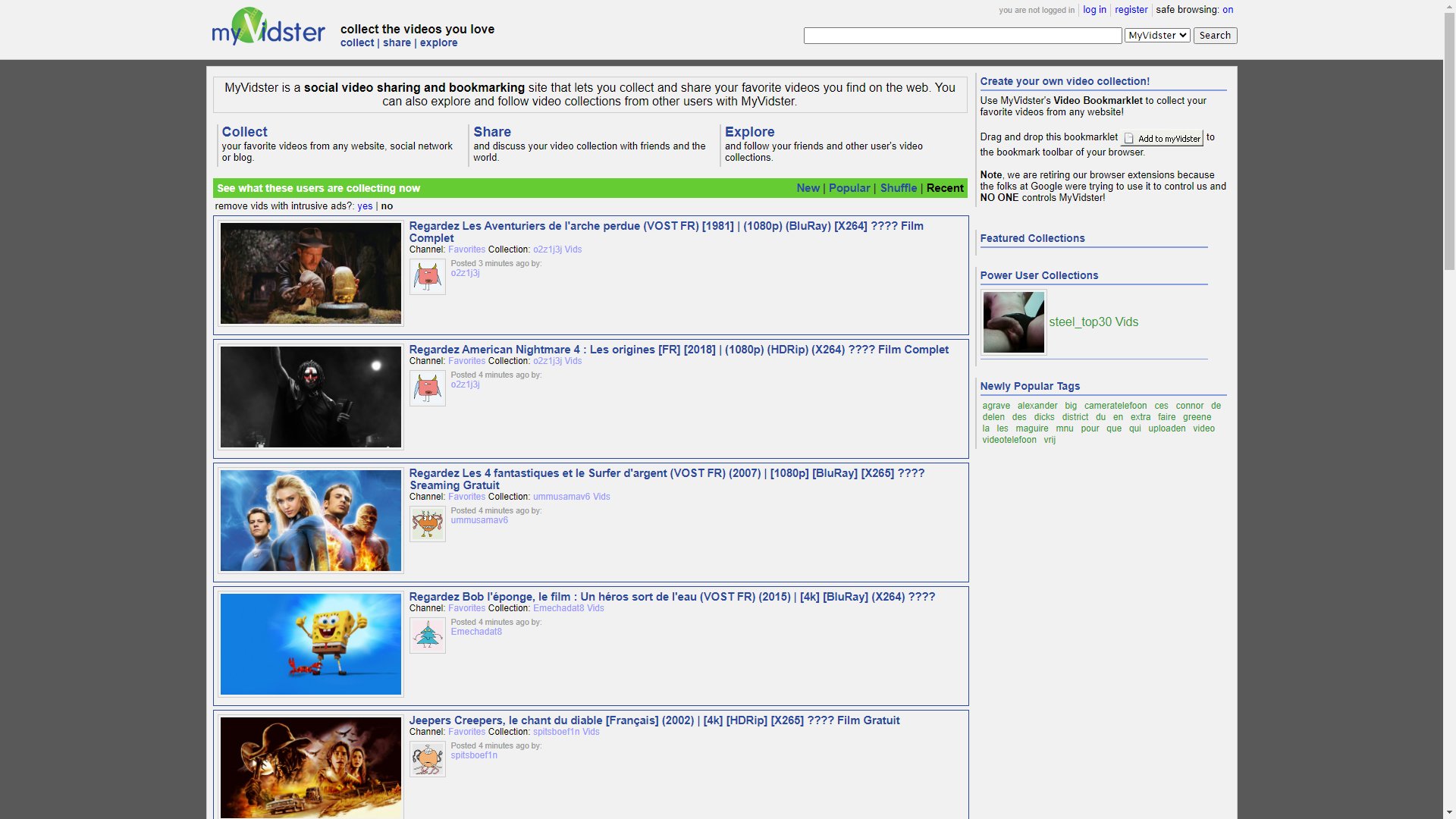The image size is (1456, 819).
Task: Open Les 4 fantastiques et le Surfer title
Action: (x=667, y=479)
